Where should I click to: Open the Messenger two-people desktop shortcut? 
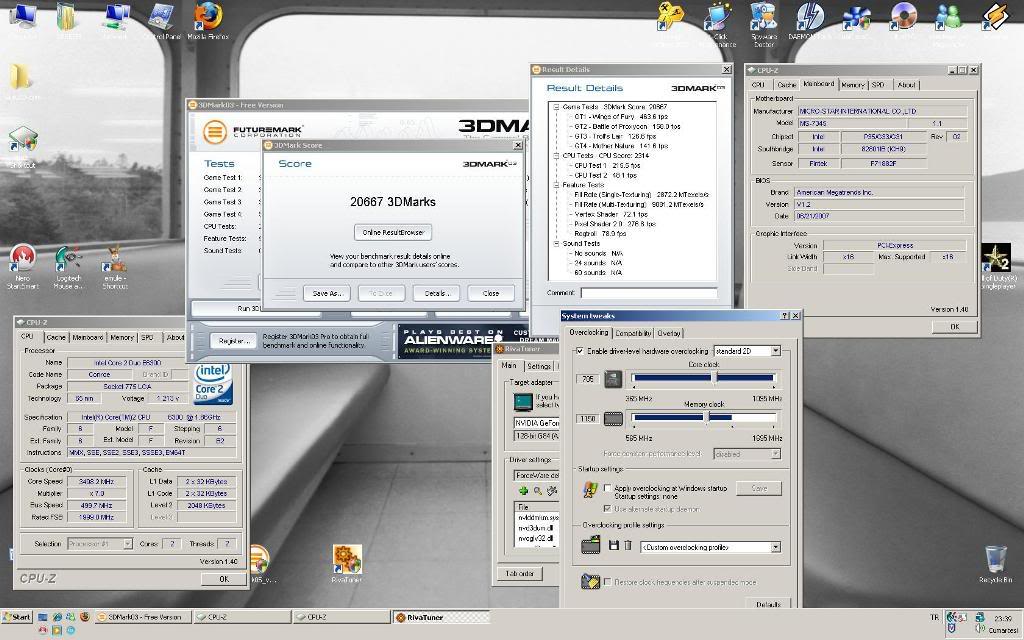948,16
